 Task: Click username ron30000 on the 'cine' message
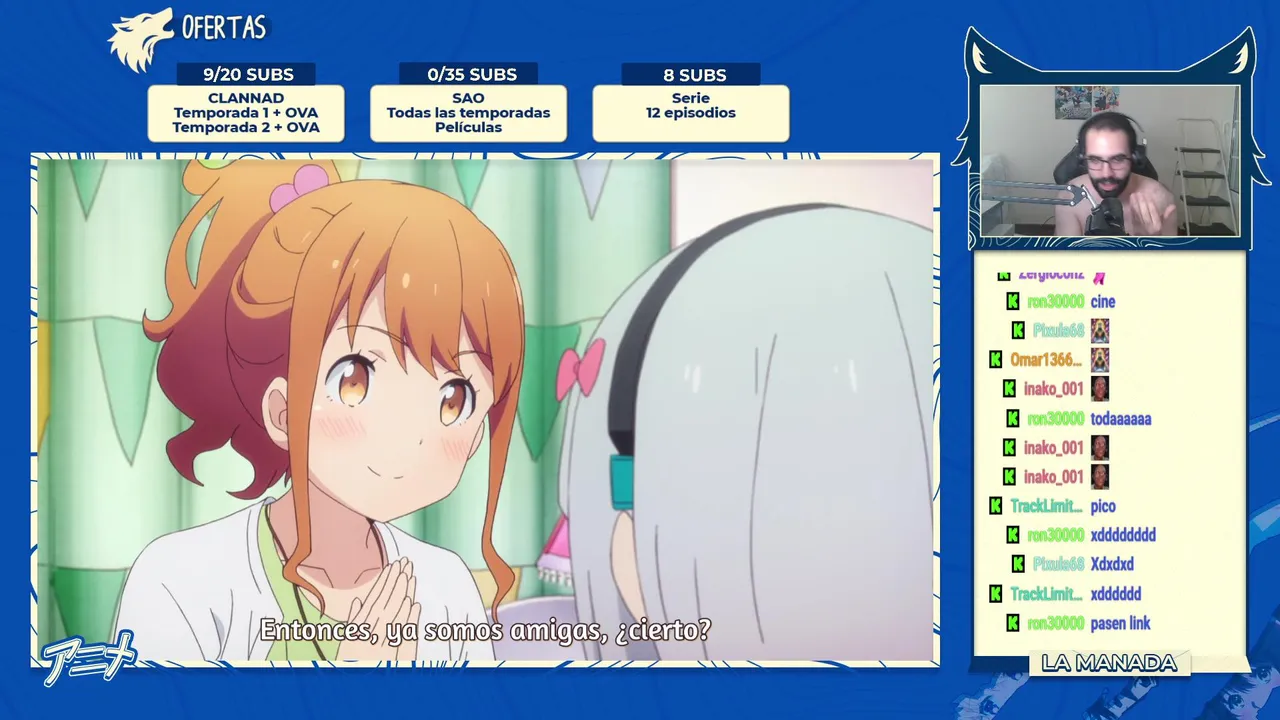coord(1055,301)
